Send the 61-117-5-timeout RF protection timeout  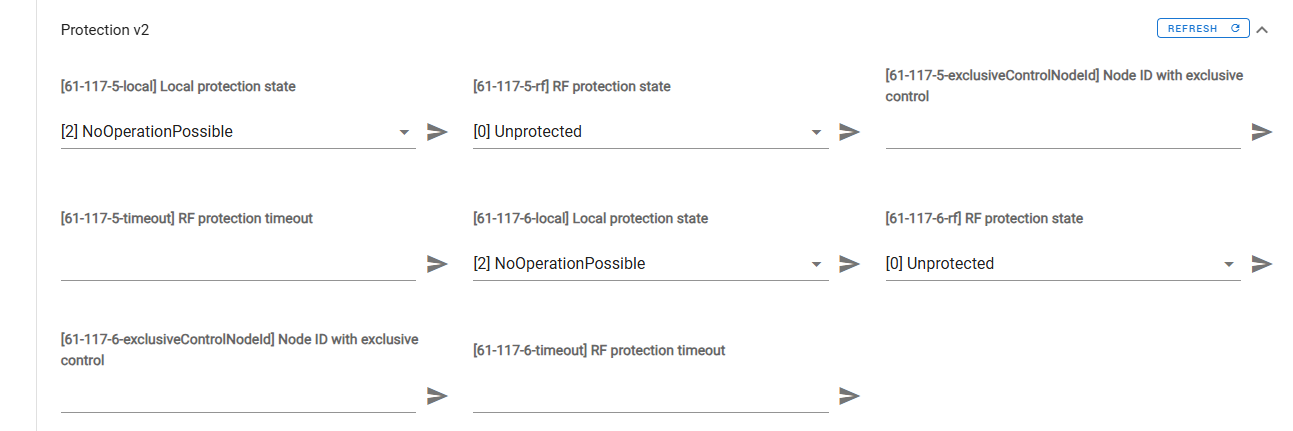pos(437,264)
